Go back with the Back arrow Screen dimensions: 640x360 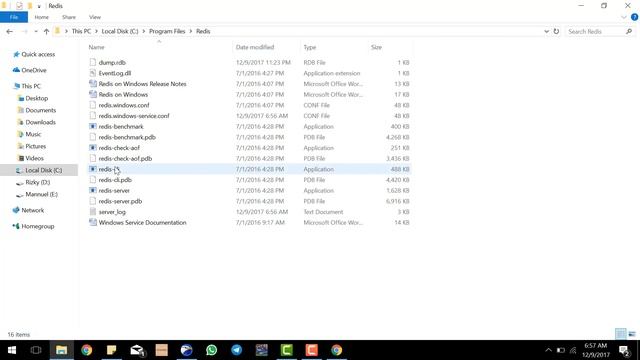[10, 31]
